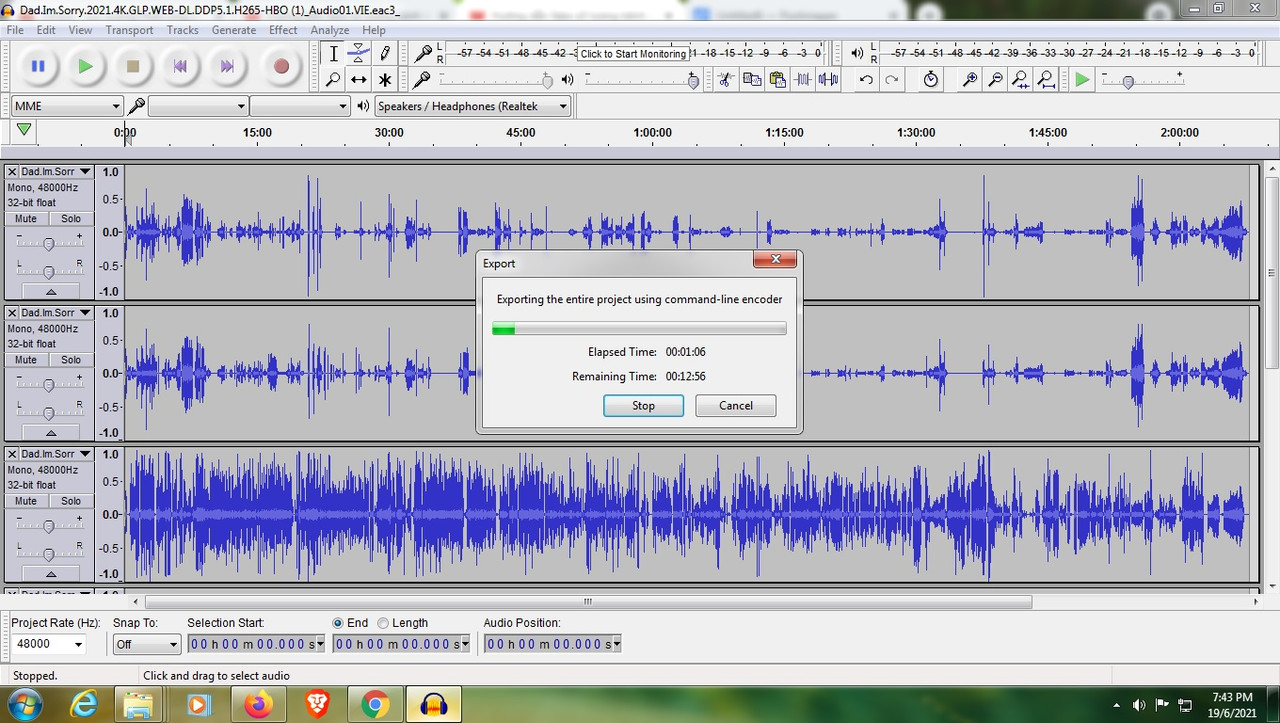Select the End radio button
Screen dimensions: 1280x723
(338, 623)
